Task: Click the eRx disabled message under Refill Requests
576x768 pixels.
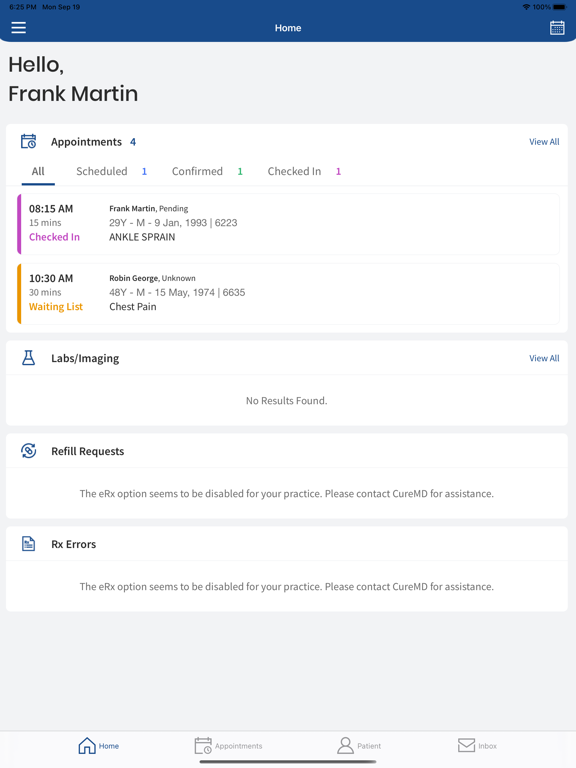Action: tap(287, 494)
